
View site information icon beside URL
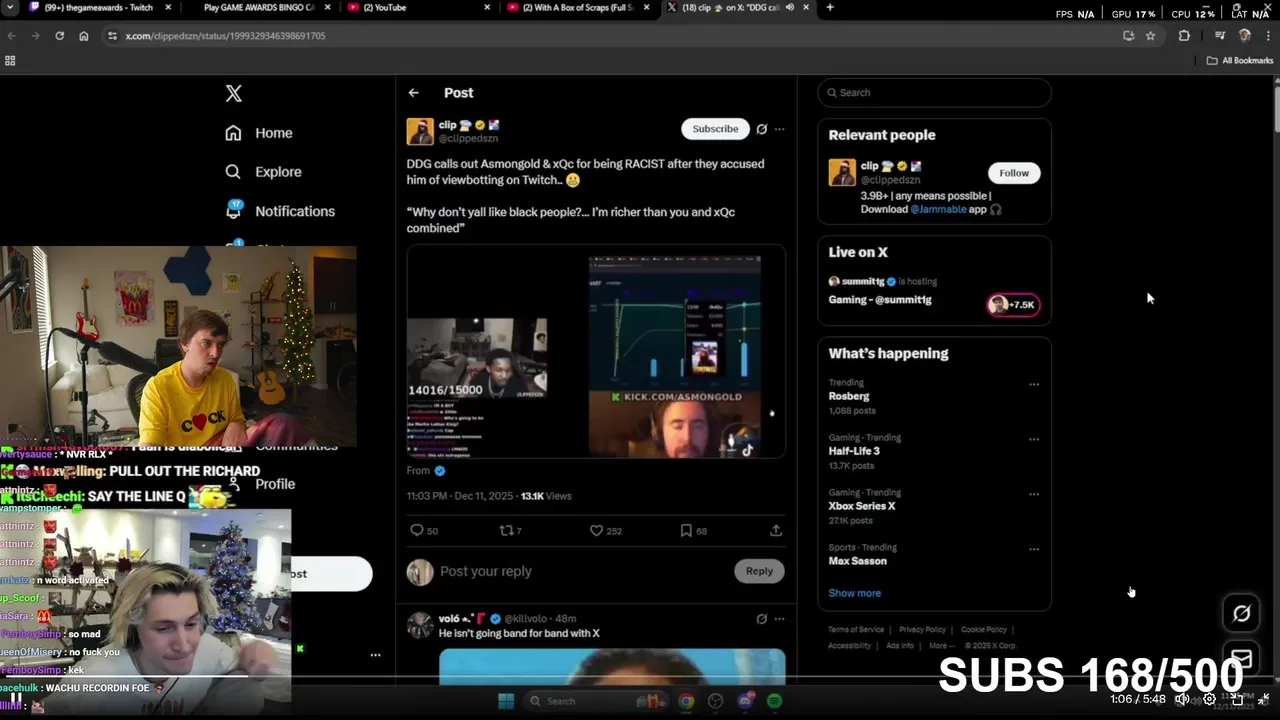(113, 35)
